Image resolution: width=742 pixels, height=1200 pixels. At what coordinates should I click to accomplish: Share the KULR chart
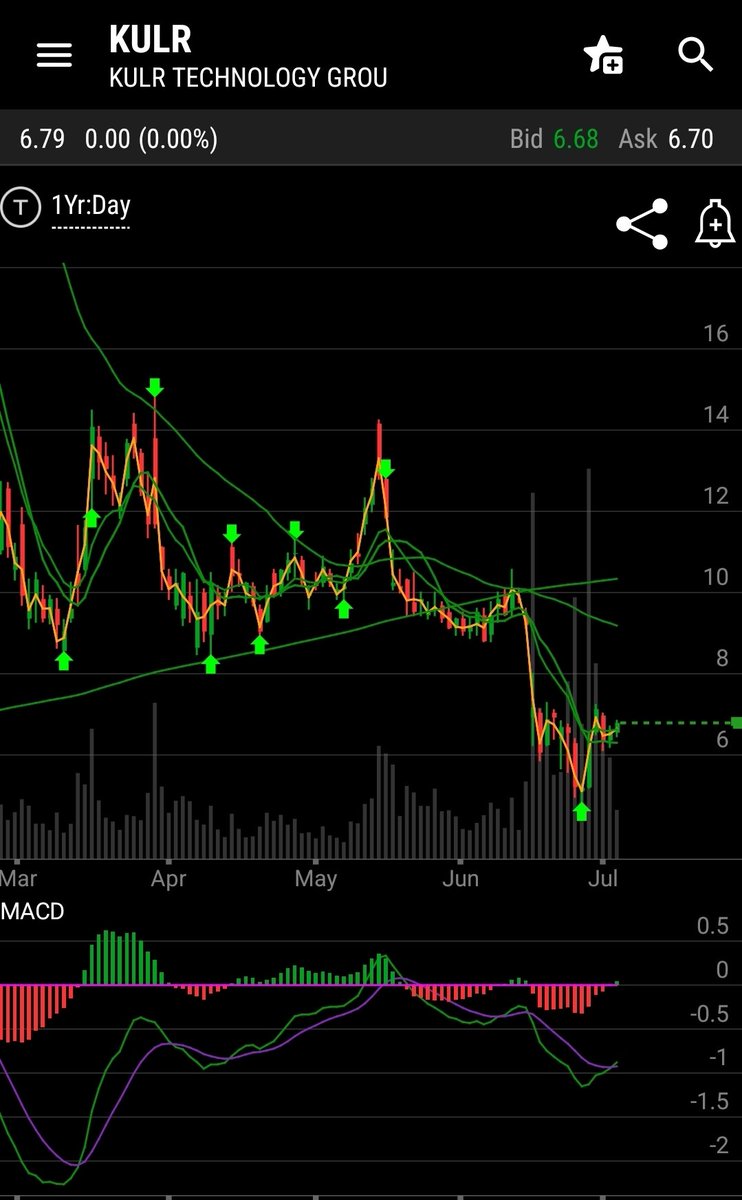tap(642, 224)
